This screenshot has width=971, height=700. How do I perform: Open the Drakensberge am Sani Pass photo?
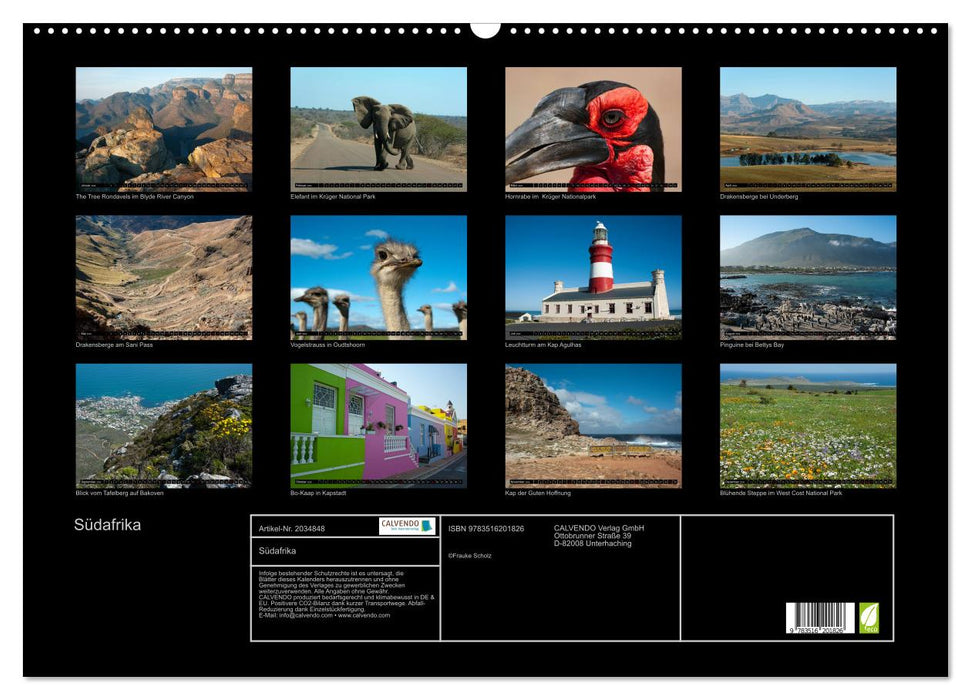tap(164, 277)
